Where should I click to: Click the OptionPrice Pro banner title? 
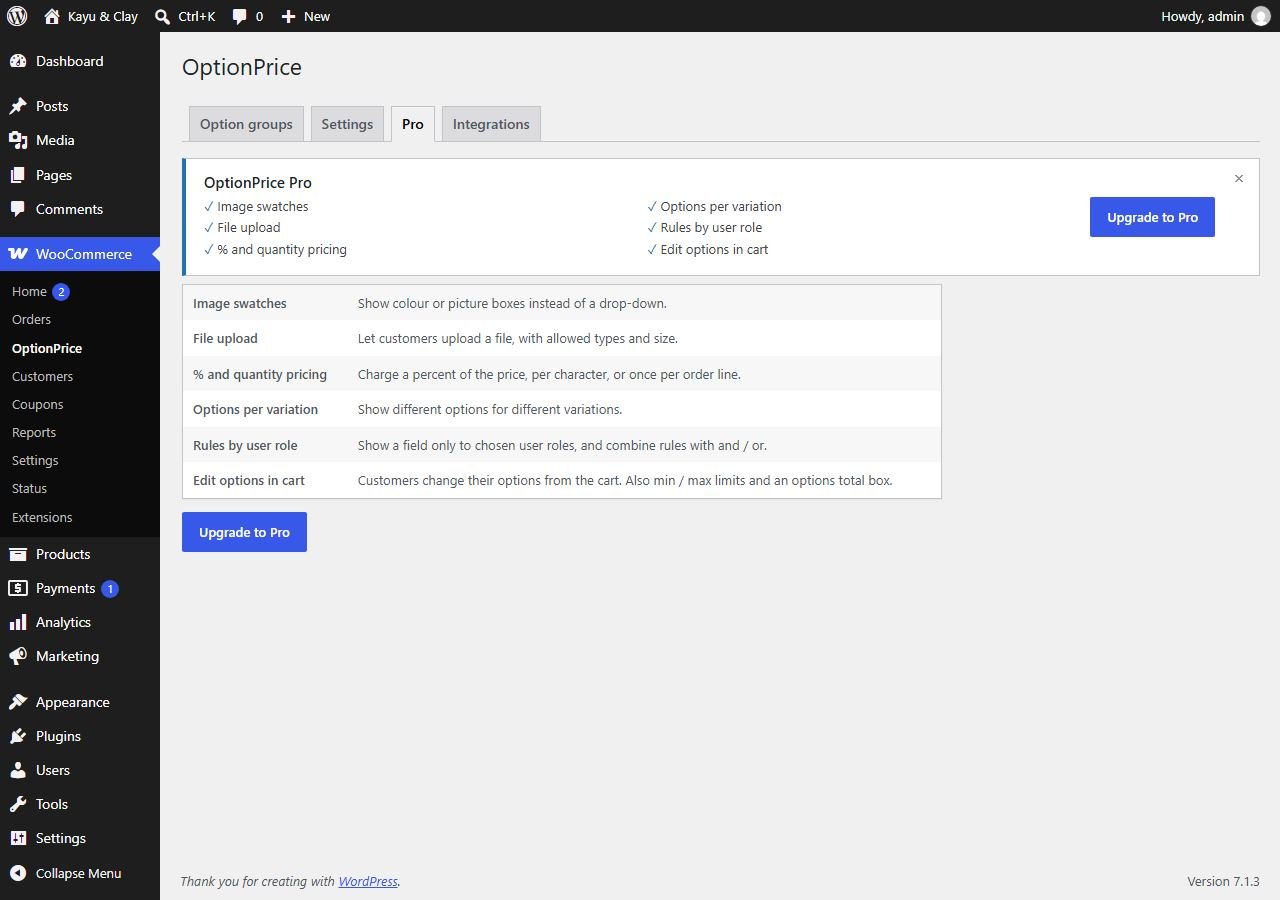(258, 182)
